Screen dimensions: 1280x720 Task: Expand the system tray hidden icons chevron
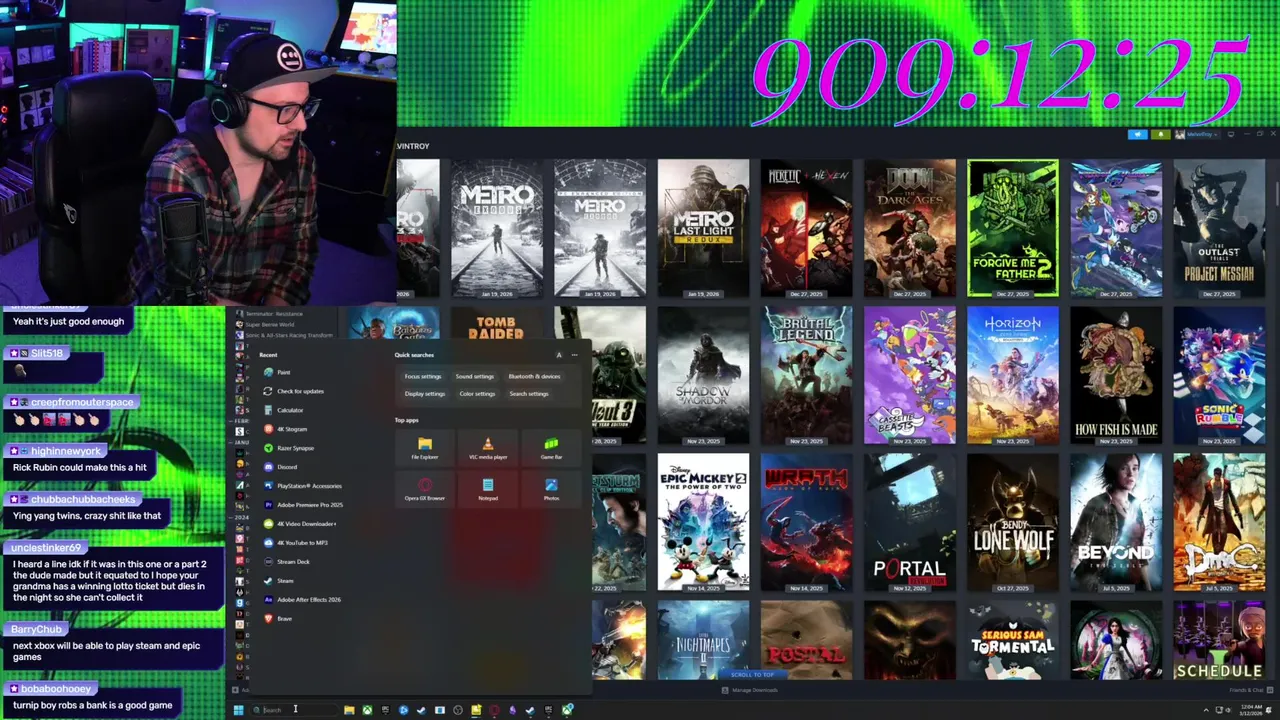[x=1206, y=710]
